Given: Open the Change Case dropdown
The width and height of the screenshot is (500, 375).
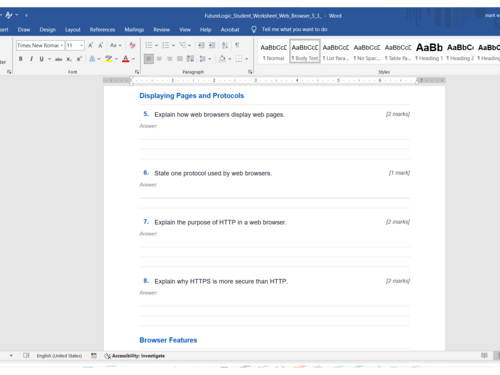Looking at the screenshot, I should click(116, 45).
